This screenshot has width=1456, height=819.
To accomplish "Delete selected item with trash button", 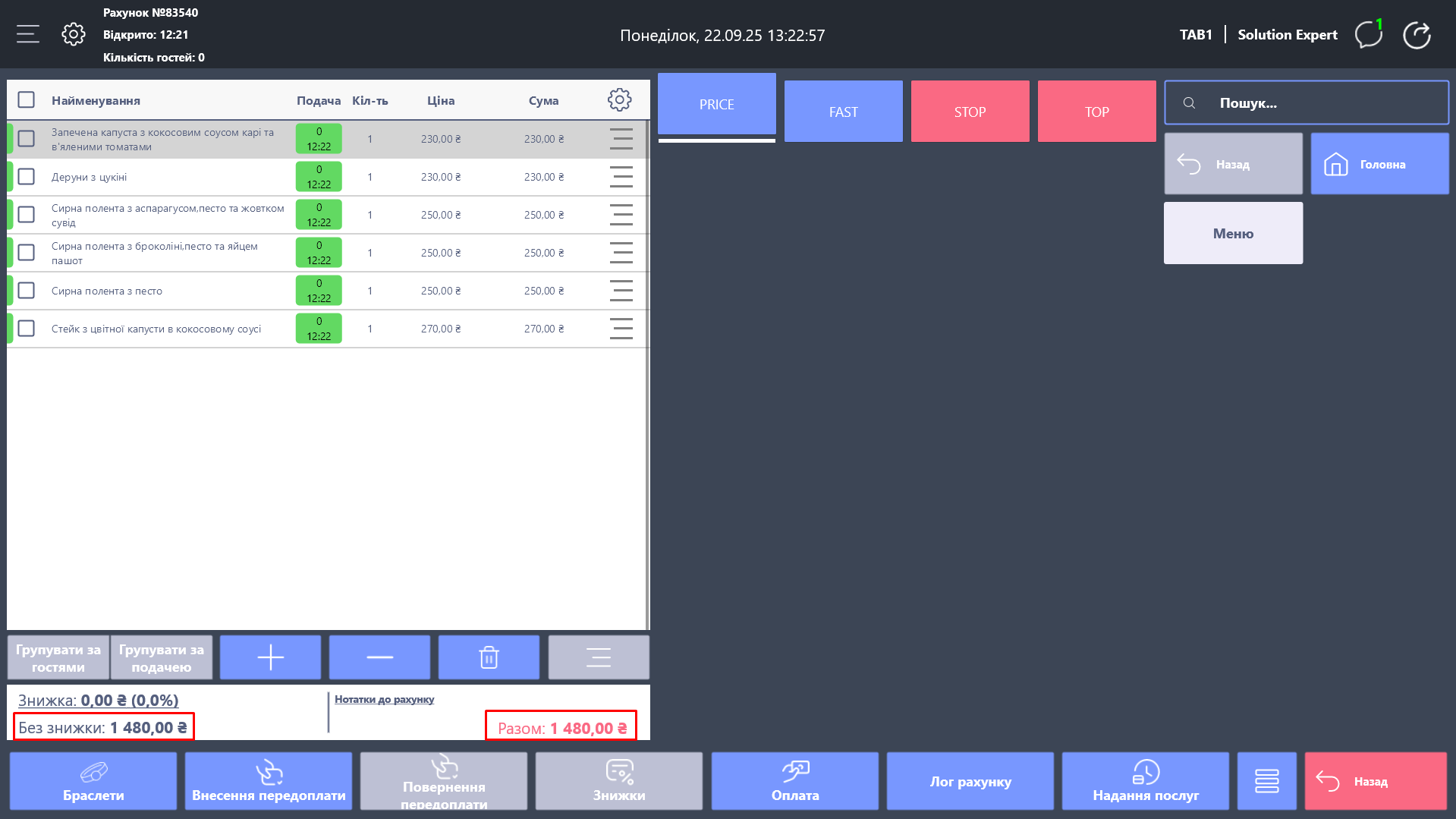I will pos(489,657).
